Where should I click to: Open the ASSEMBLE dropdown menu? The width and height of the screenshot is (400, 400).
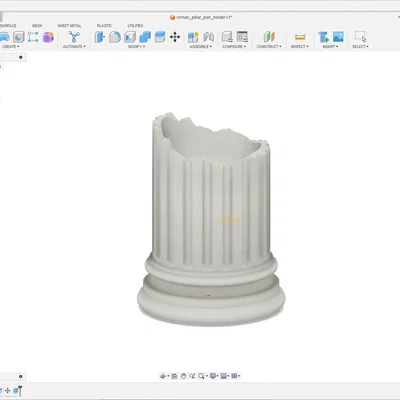(x=201, y=47)
